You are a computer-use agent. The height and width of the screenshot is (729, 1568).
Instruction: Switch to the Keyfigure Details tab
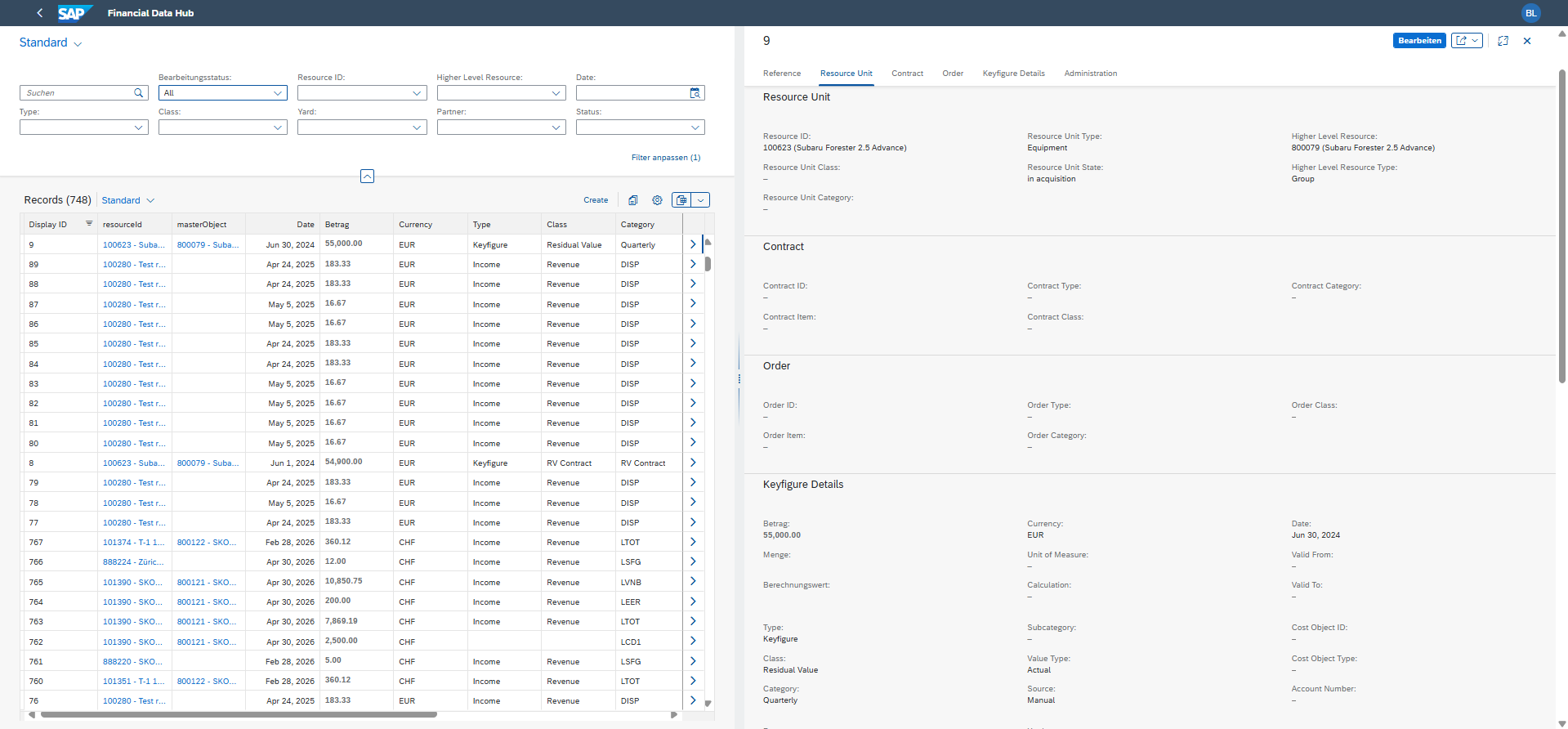pos(1013,74)
